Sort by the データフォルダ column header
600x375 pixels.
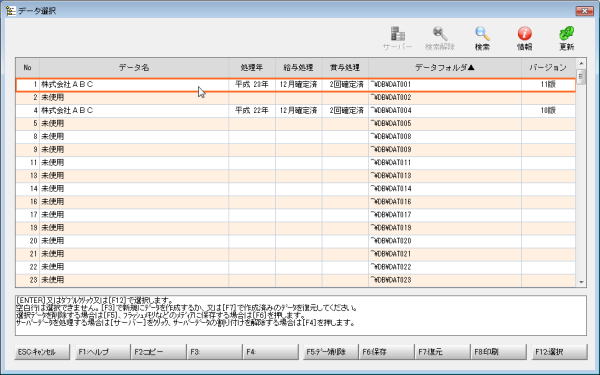[445, 67]
